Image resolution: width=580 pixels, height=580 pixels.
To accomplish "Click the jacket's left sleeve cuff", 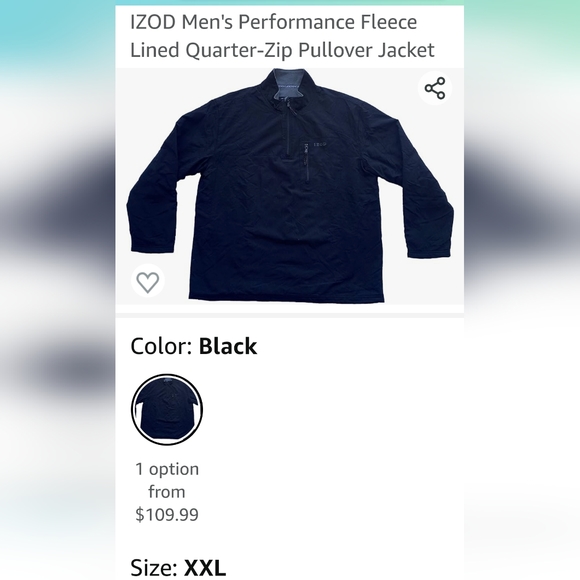I will [152, 244].
